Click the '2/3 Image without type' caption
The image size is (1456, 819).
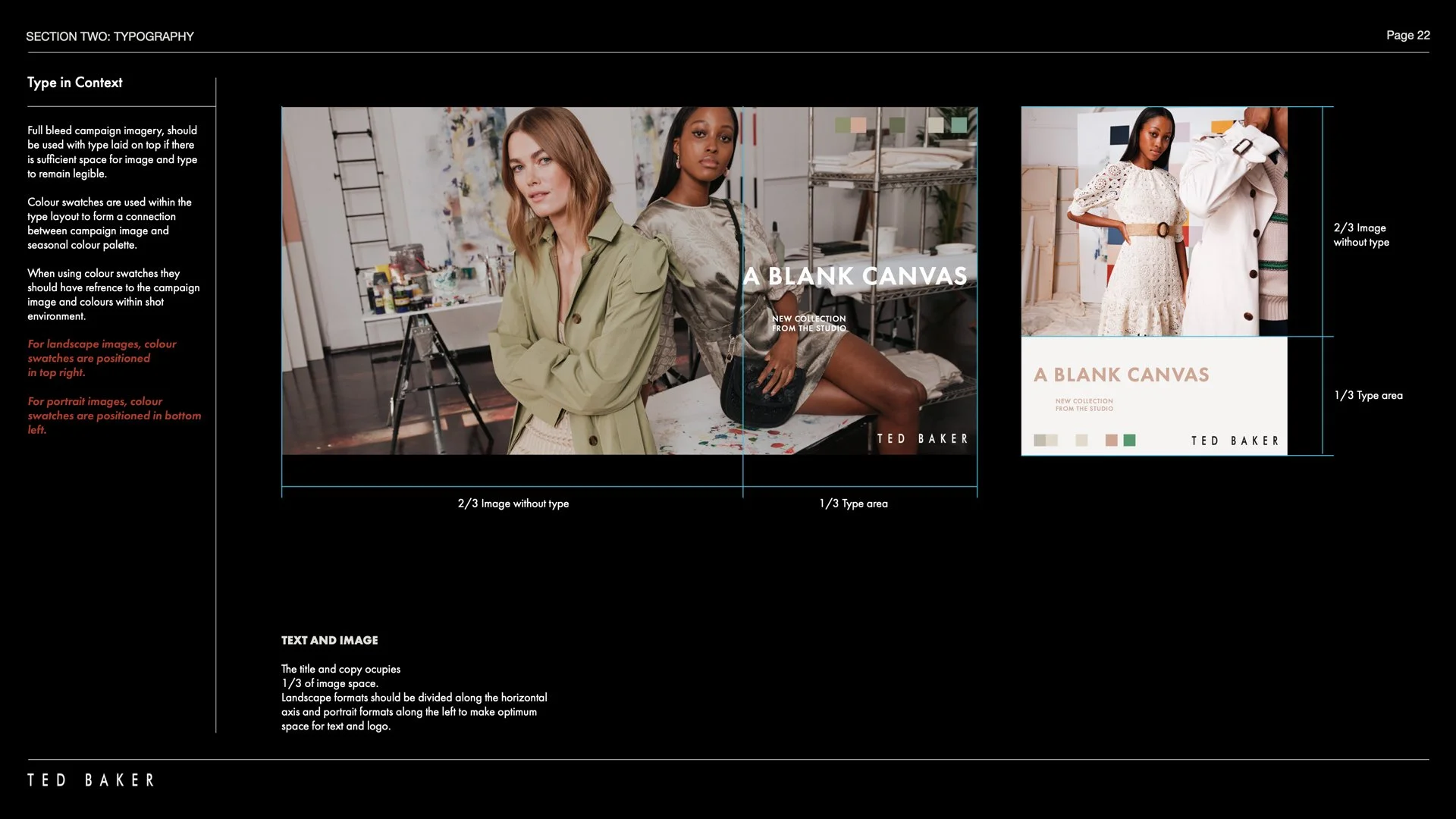click(513, 504)
